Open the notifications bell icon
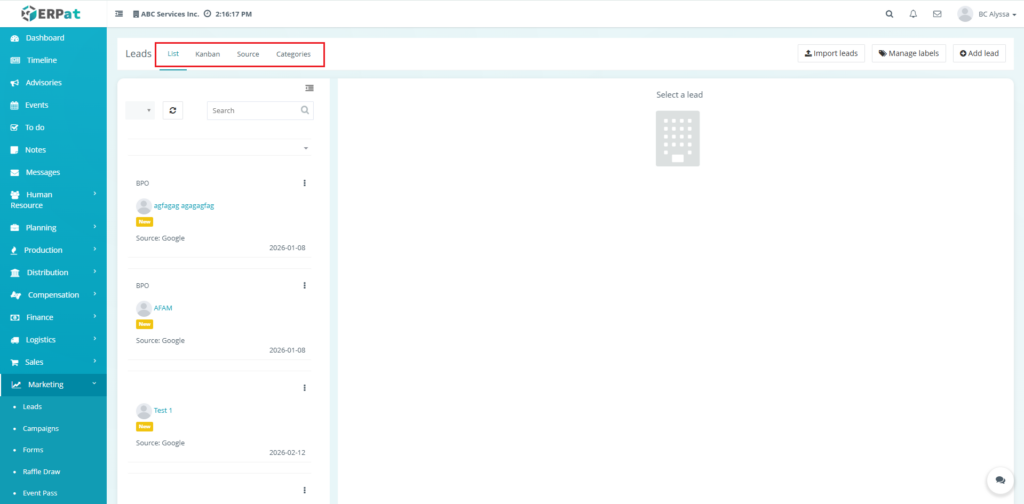This screenshot has height=504, width=1024. point(913,14)
